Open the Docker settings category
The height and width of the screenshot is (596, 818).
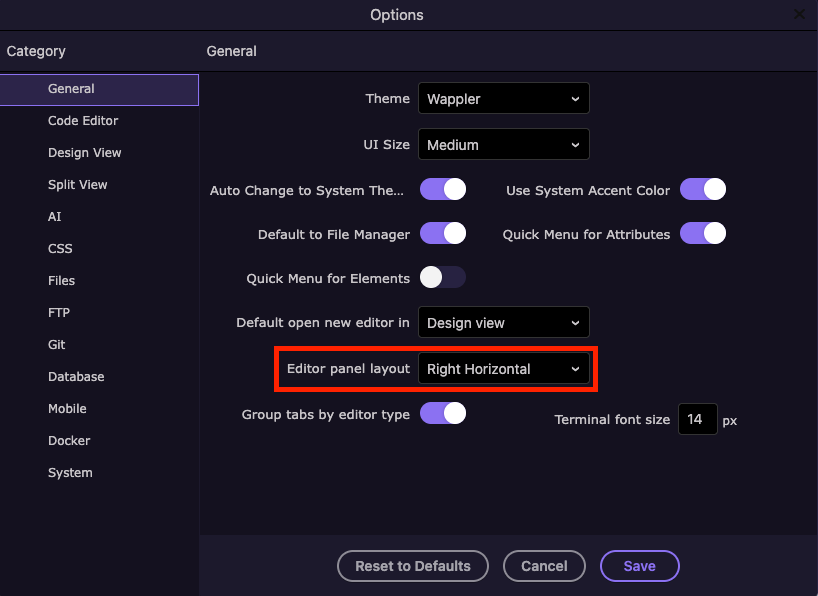[x=69, y=441]
